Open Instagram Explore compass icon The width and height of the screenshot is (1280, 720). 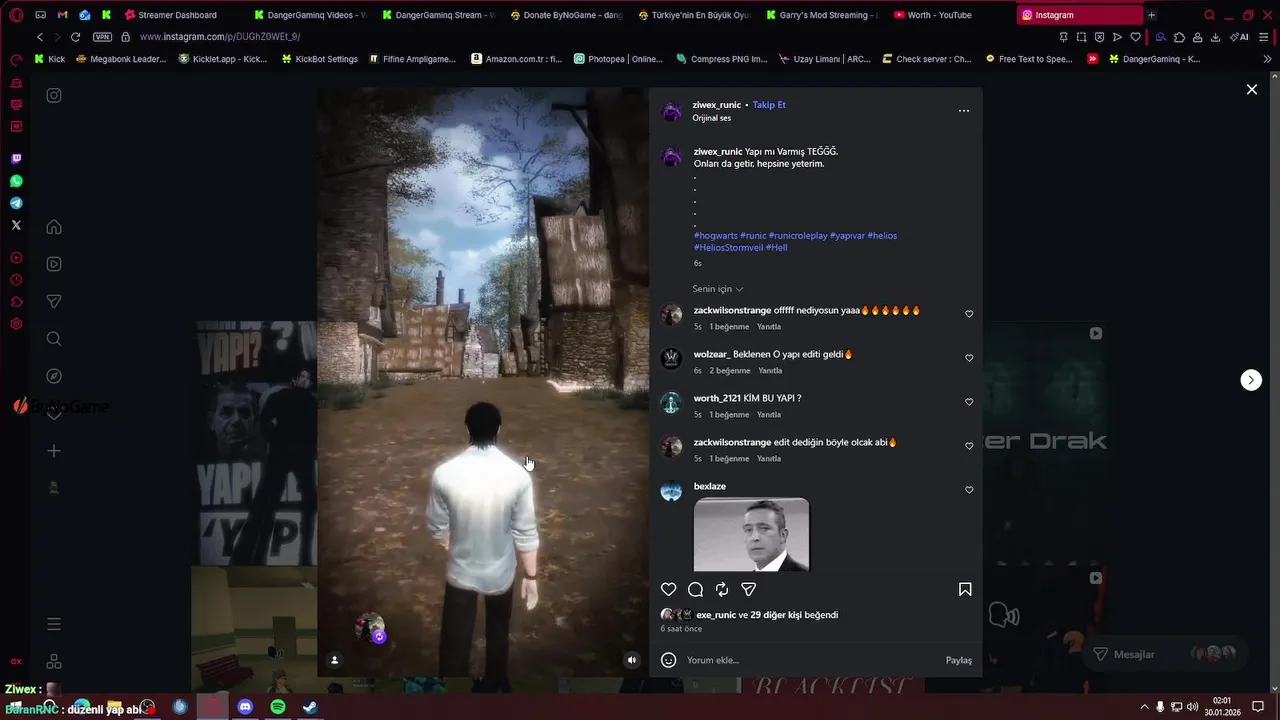coord(54,376)
